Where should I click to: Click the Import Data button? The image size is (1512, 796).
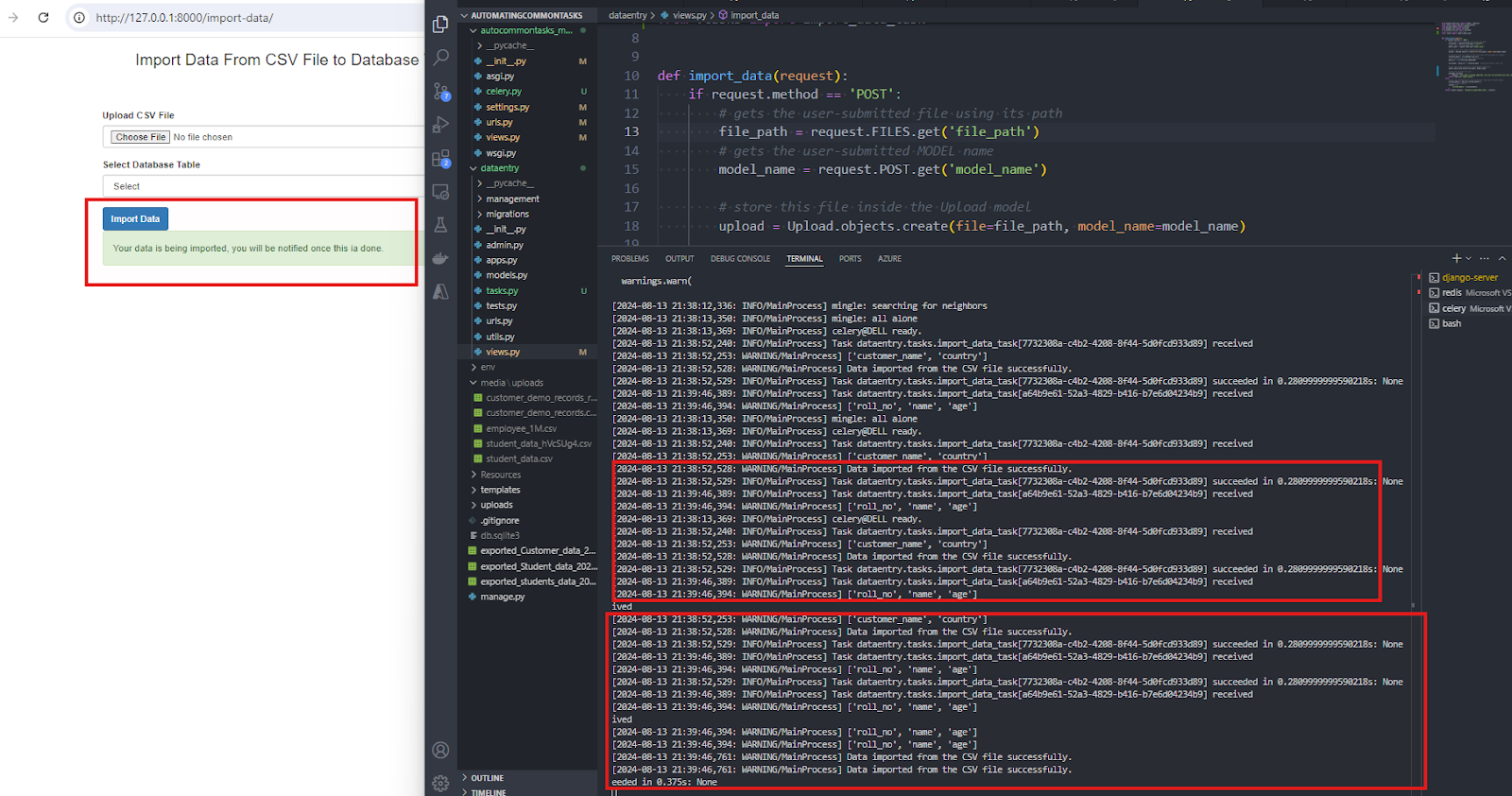(x=135, y=218)
